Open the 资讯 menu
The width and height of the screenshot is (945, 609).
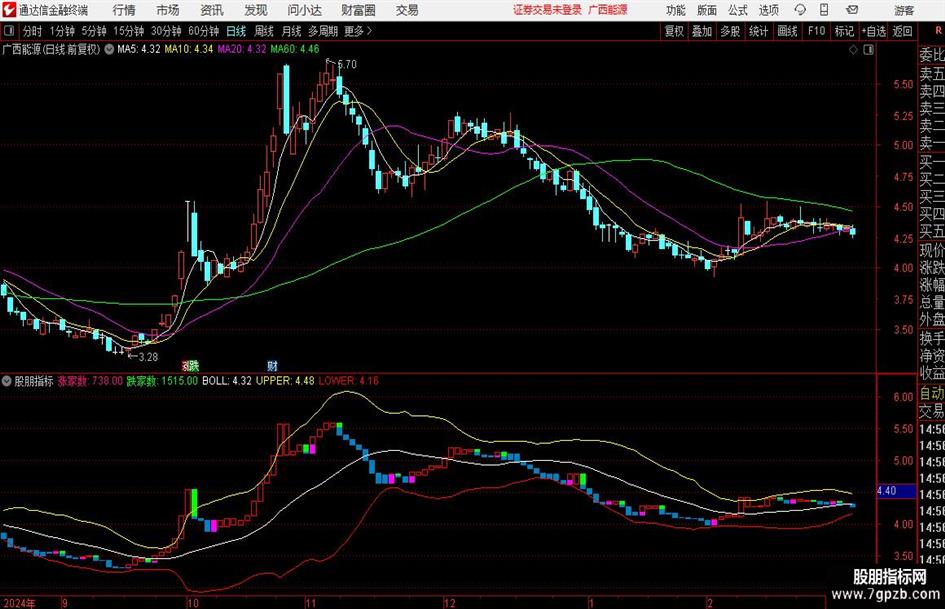click(x=212, y=10)
